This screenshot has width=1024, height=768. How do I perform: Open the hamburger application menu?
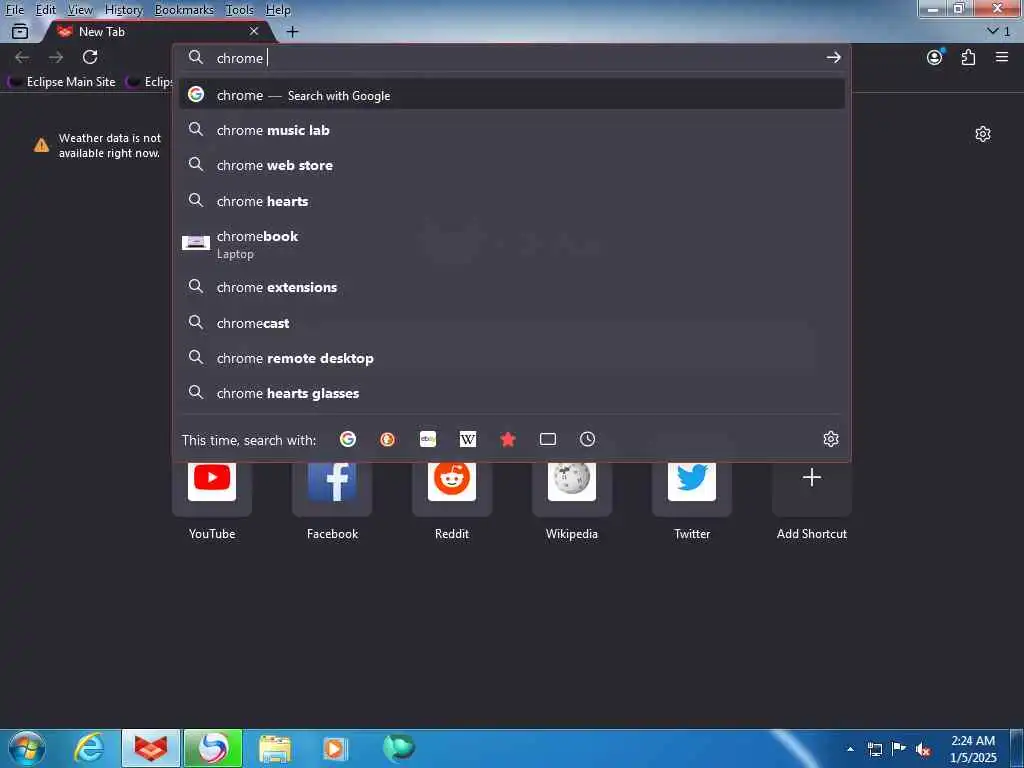coord(1002,57)
